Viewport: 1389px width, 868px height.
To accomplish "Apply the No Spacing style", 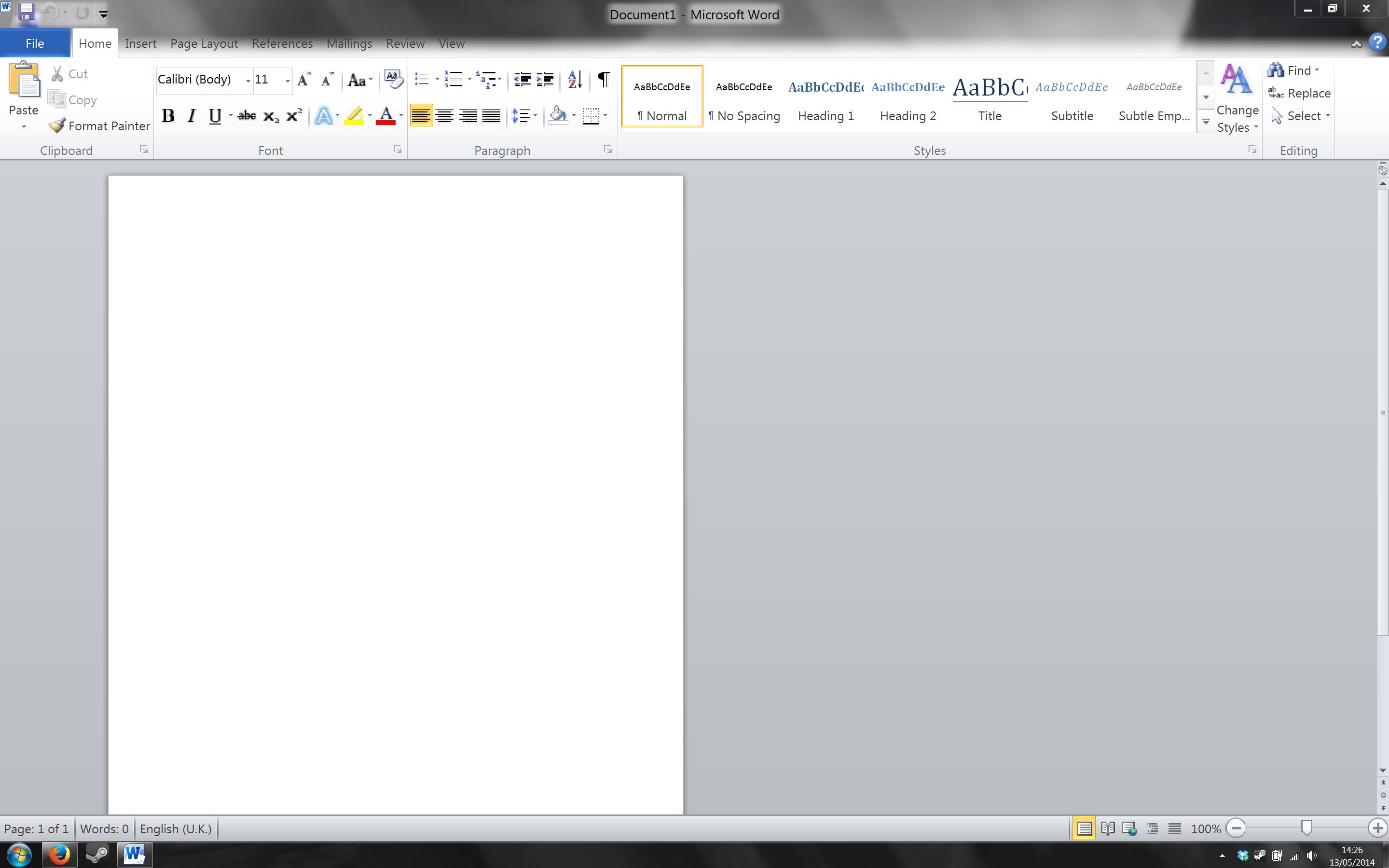I will [744, 96].
